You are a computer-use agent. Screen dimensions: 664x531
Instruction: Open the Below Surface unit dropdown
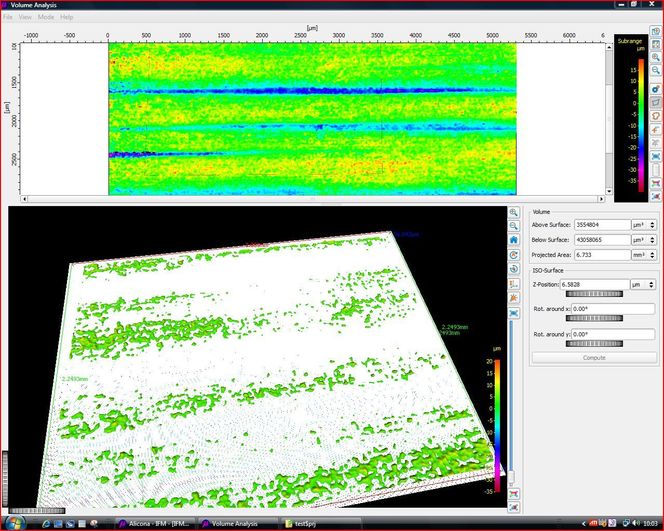click(642, 240)
